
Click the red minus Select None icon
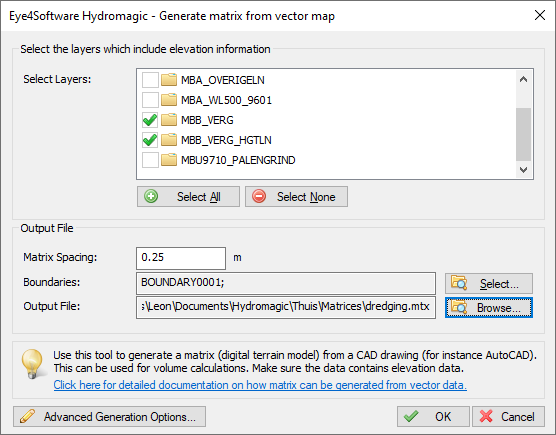tap(259, 196)
